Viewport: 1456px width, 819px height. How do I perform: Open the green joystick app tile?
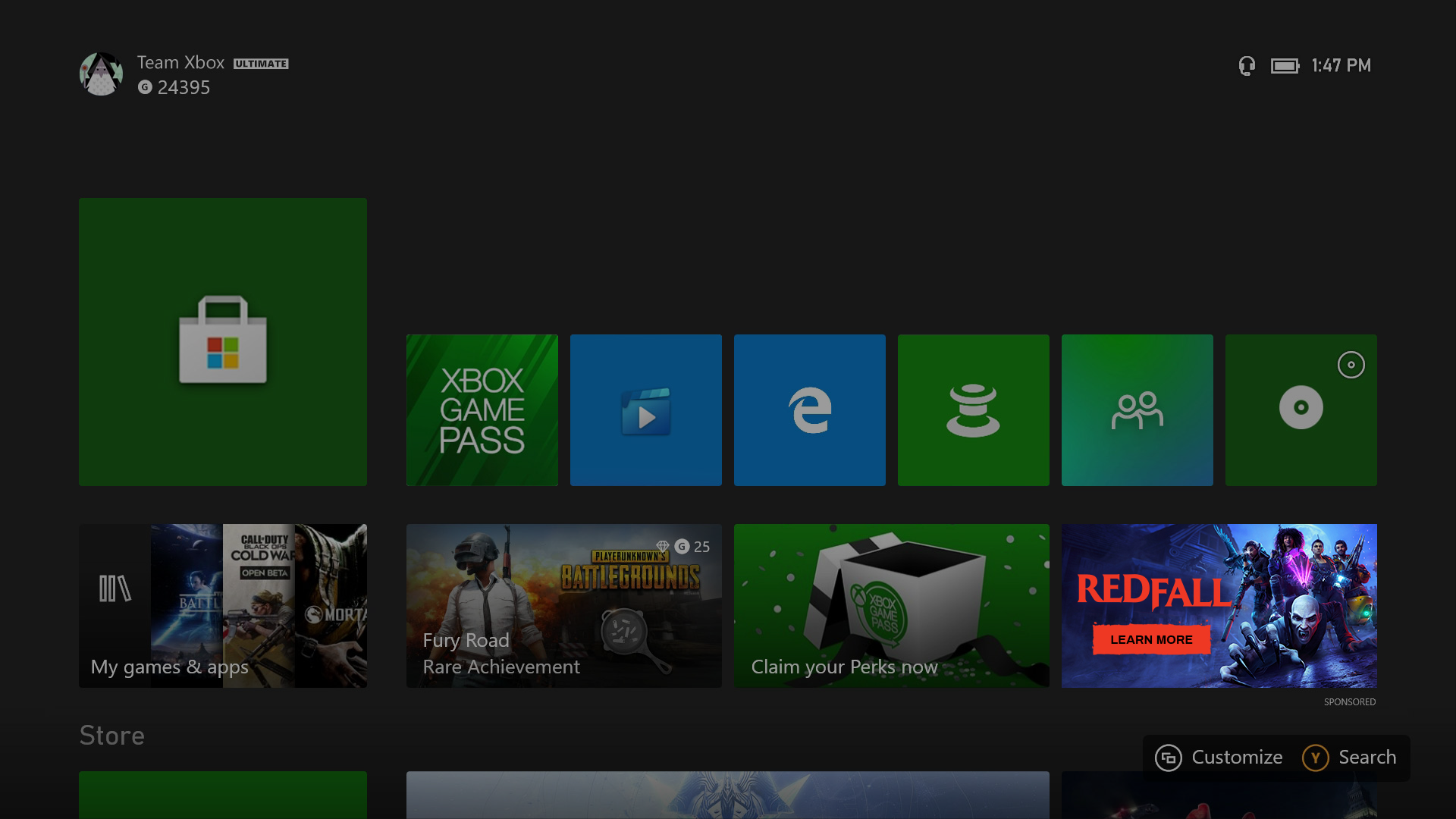coord(973,409)
